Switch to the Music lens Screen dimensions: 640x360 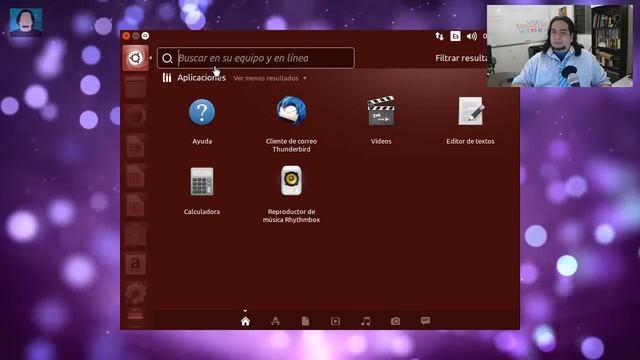(366, 321)
